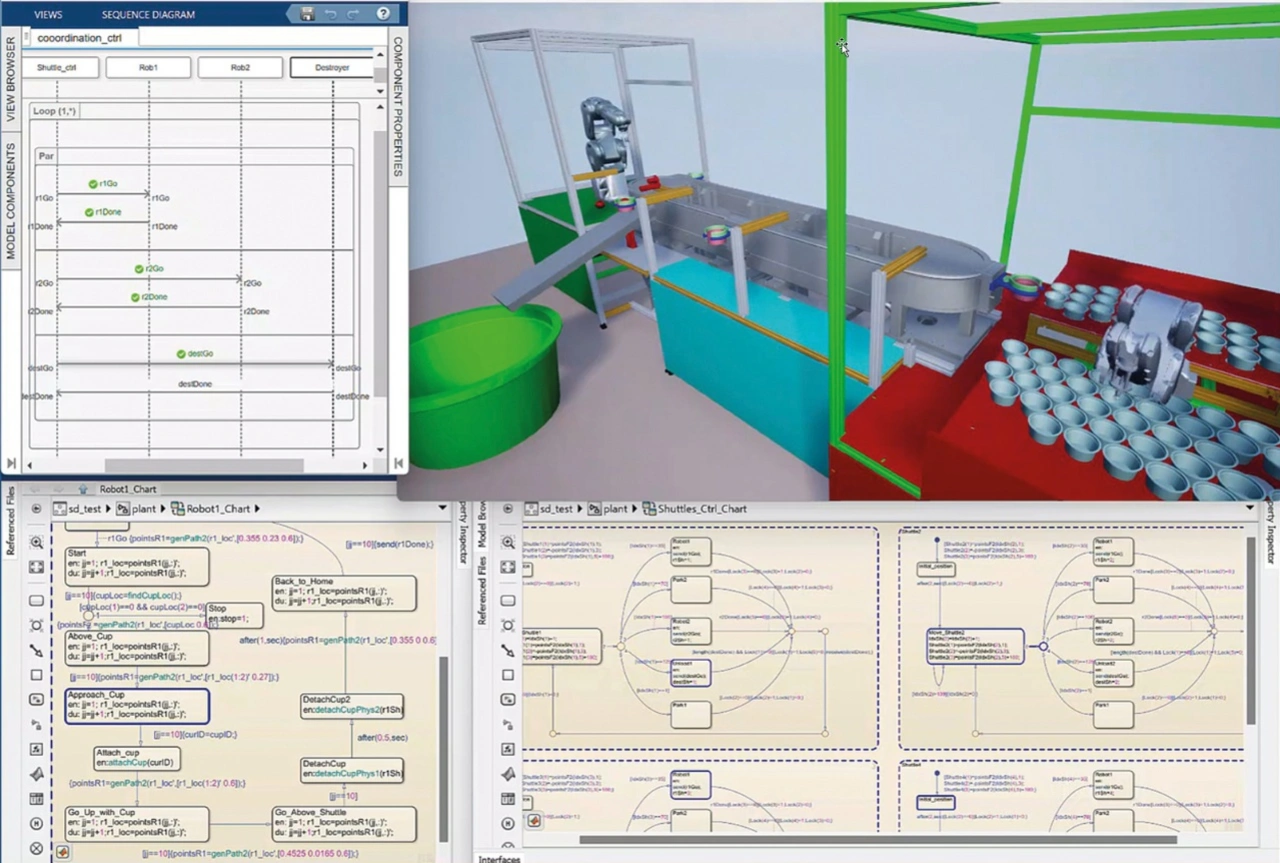Click the Save icon in the sequence diagram toolbar
The image size is (1280, 863).
[x=308, y=14]
